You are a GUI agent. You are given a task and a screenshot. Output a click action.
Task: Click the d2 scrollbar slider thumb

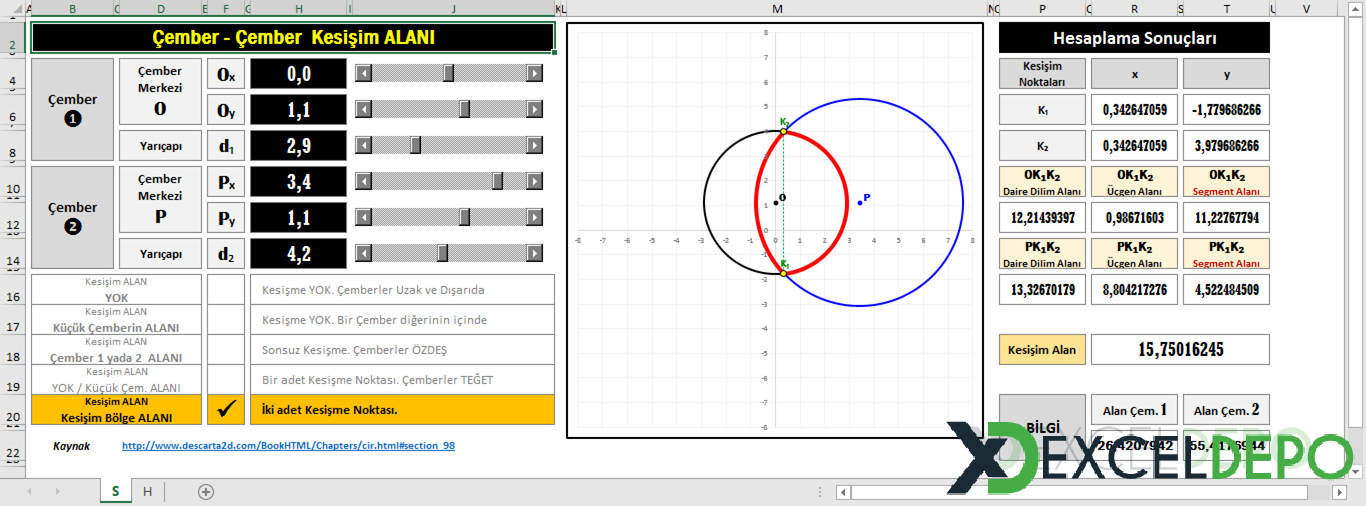(442, 253)
